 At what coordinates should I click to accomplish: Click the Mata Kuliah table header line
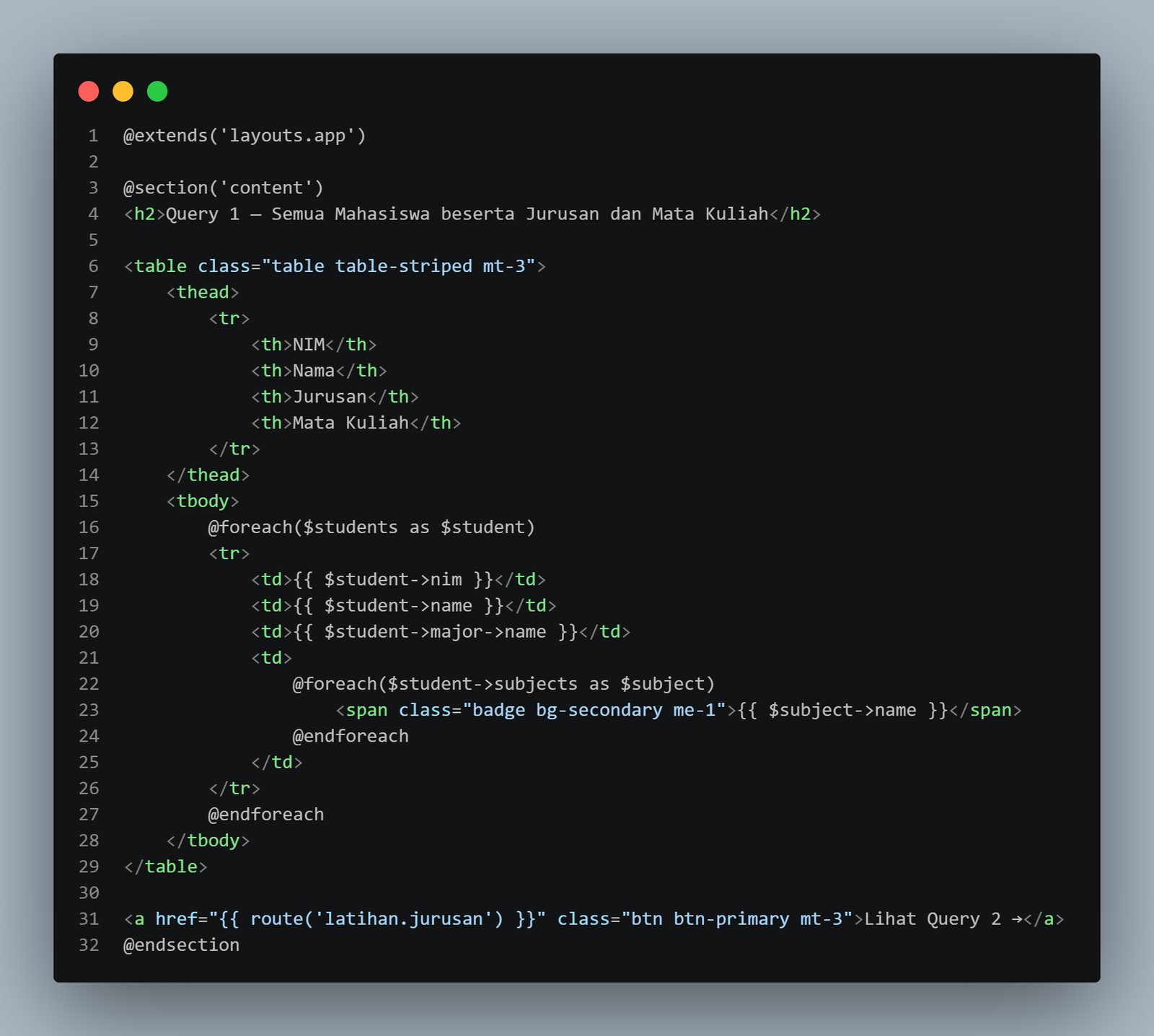point(356,422)
